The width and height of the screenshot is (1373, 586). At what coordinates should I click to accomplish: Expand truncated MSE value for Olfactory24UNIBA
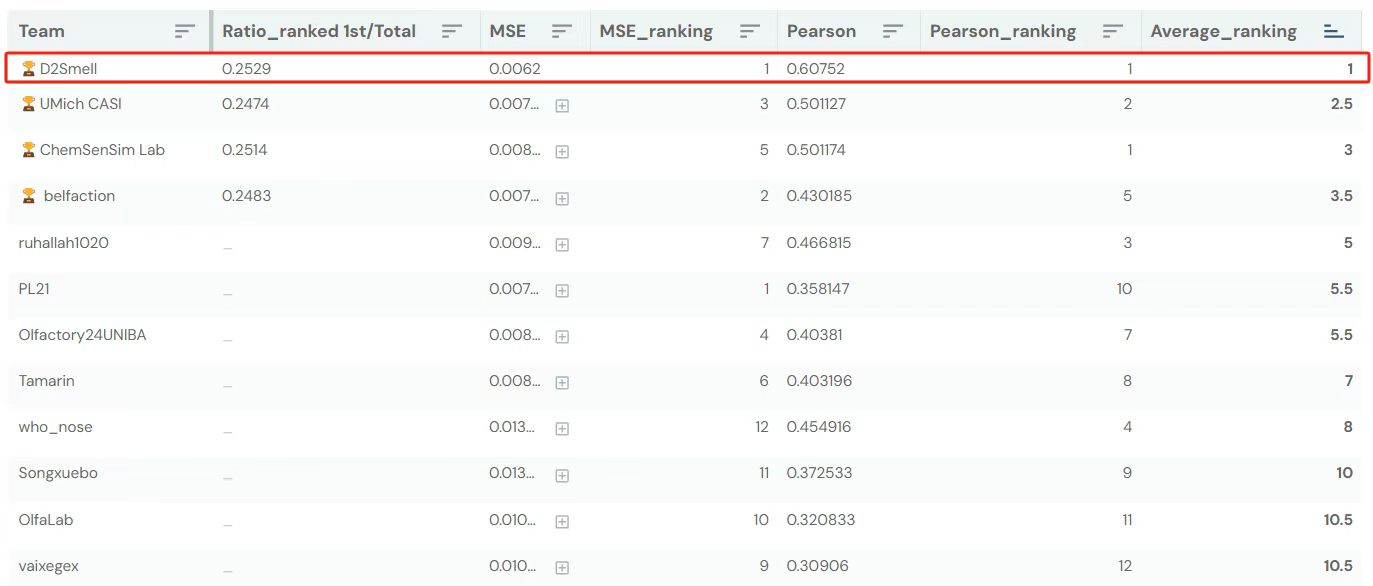562,336
